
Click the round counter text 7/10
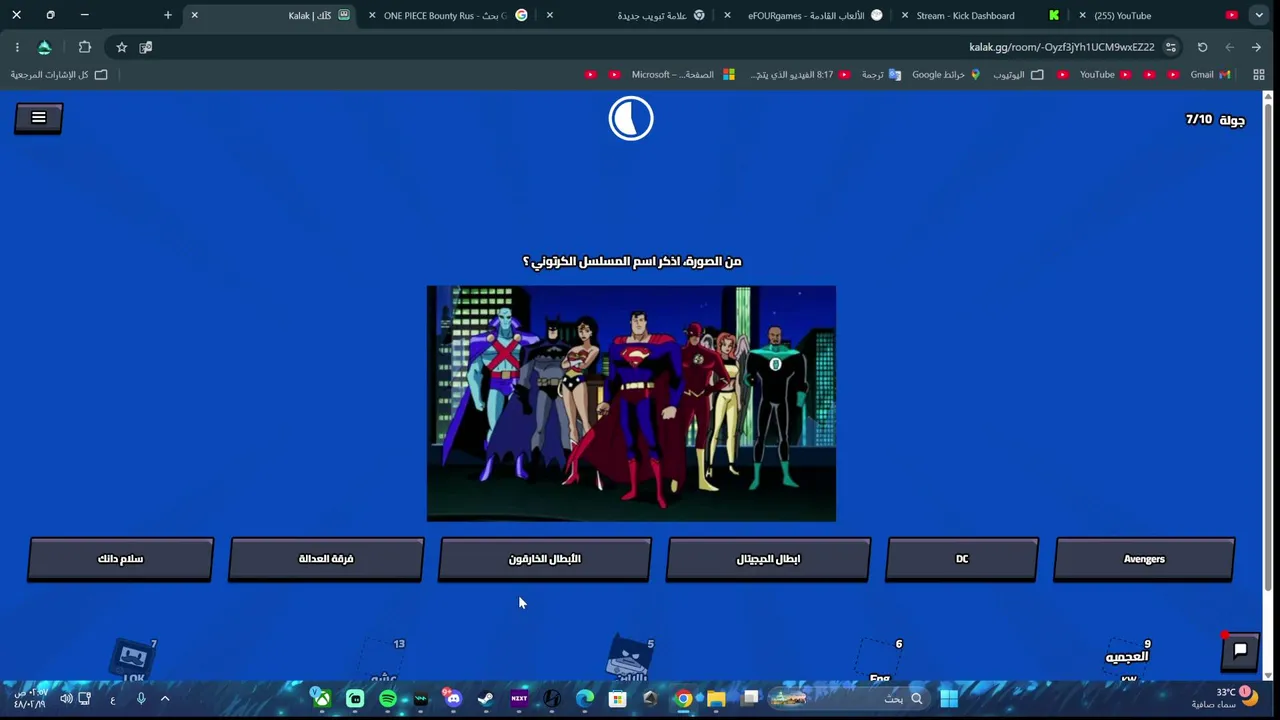pyautogui.click(x=1199, y=119)
